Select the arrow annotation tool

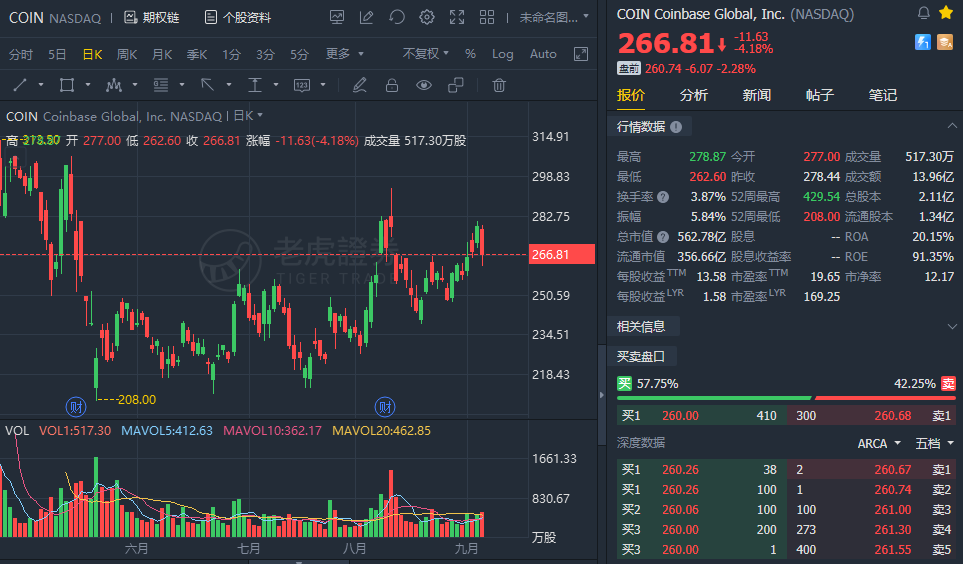[208, 85]
